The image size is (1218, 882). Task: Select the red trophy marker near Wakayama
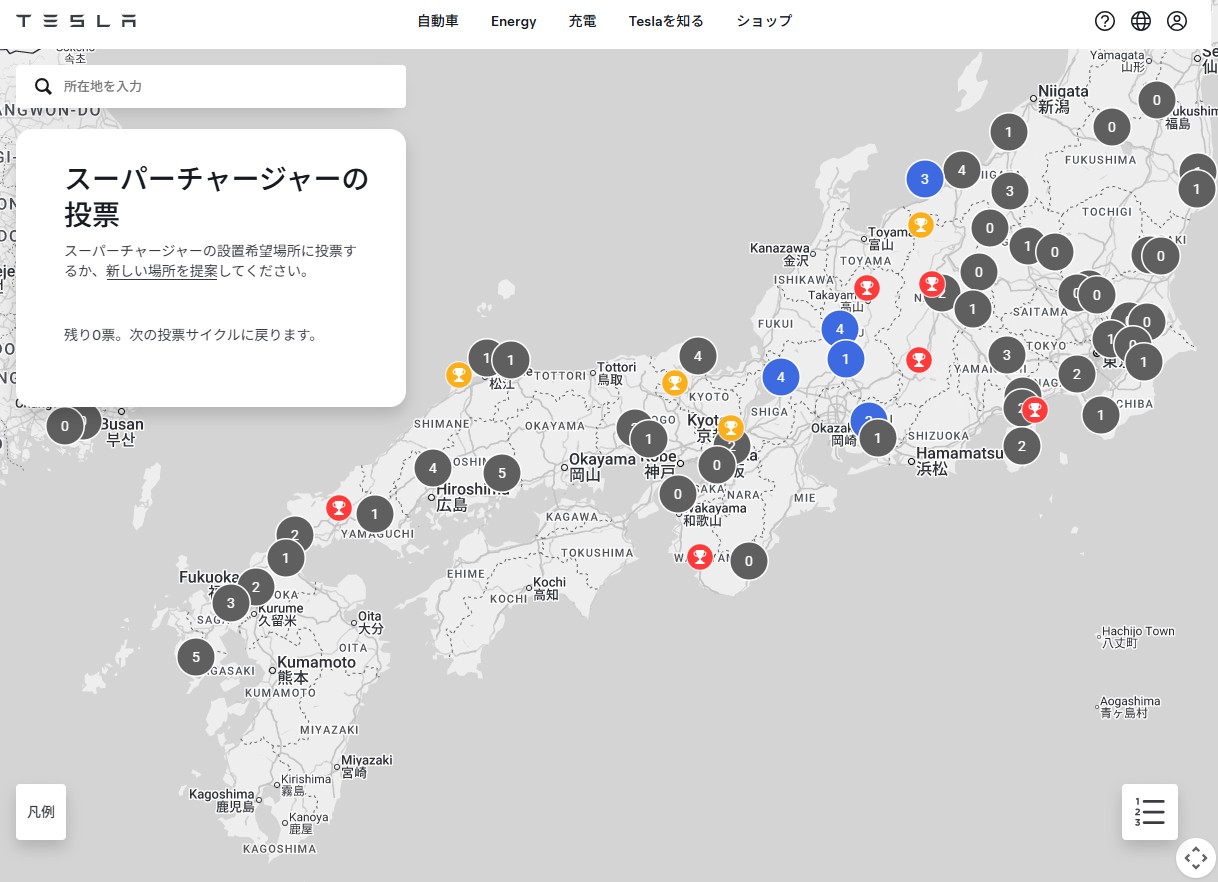[x=699, y=557]
